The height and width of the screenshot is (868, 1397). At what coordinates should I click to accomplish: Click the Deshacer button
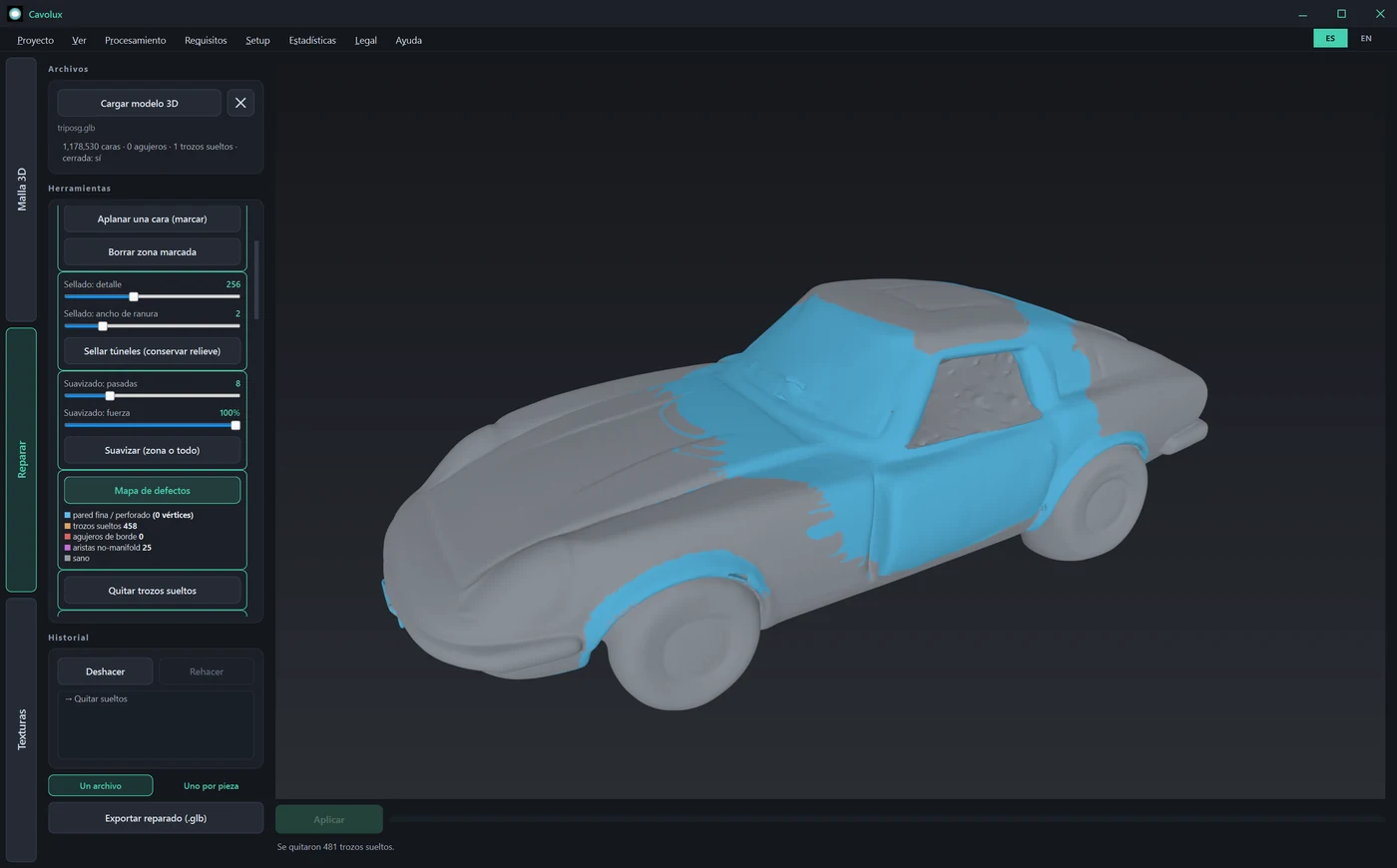click(x=105, y=671)
